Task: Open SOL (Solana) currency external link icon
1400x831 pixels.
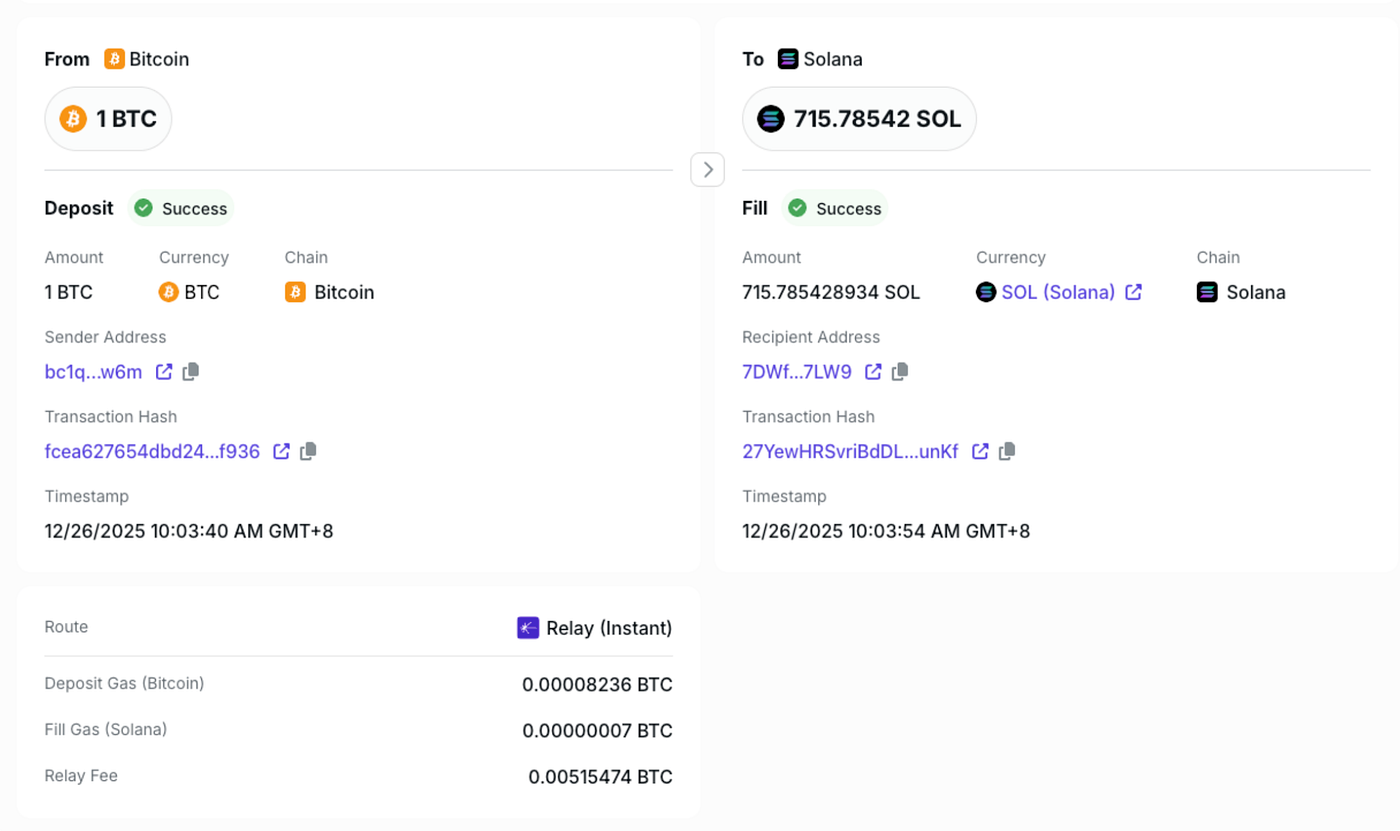Action: pyautogui.click(x=1134, y=292)
